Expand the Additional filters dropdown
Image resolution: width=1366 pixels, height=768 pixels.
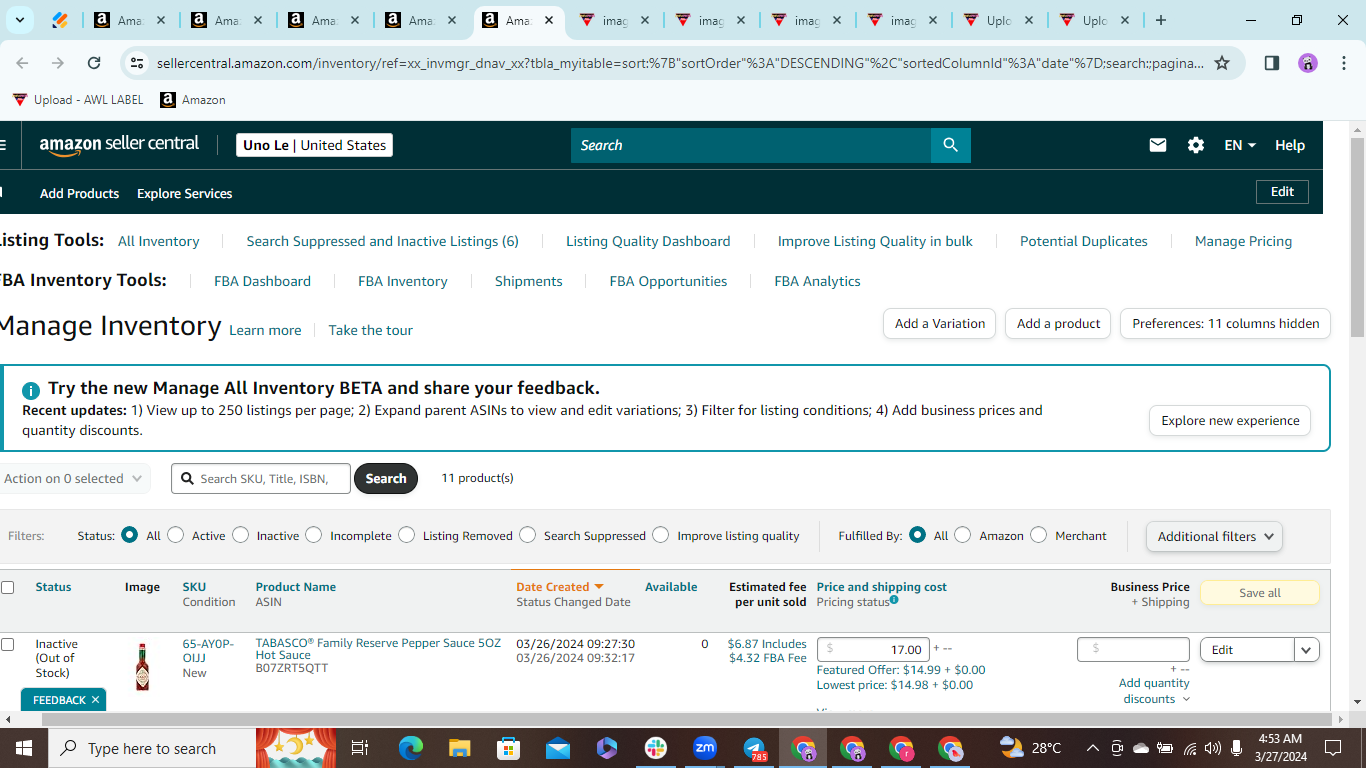click(x=1214, y=536)
